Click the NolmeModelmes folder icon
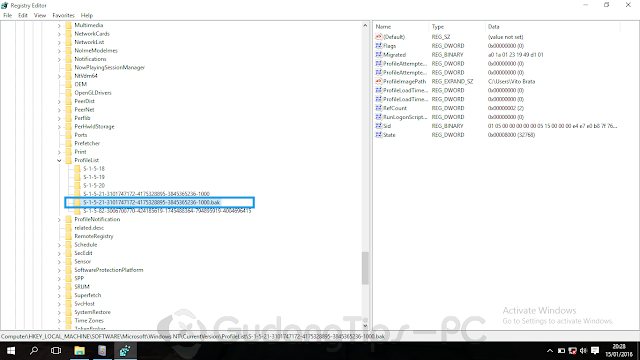Viewport: 640px width, 360px height. [69, 51]
